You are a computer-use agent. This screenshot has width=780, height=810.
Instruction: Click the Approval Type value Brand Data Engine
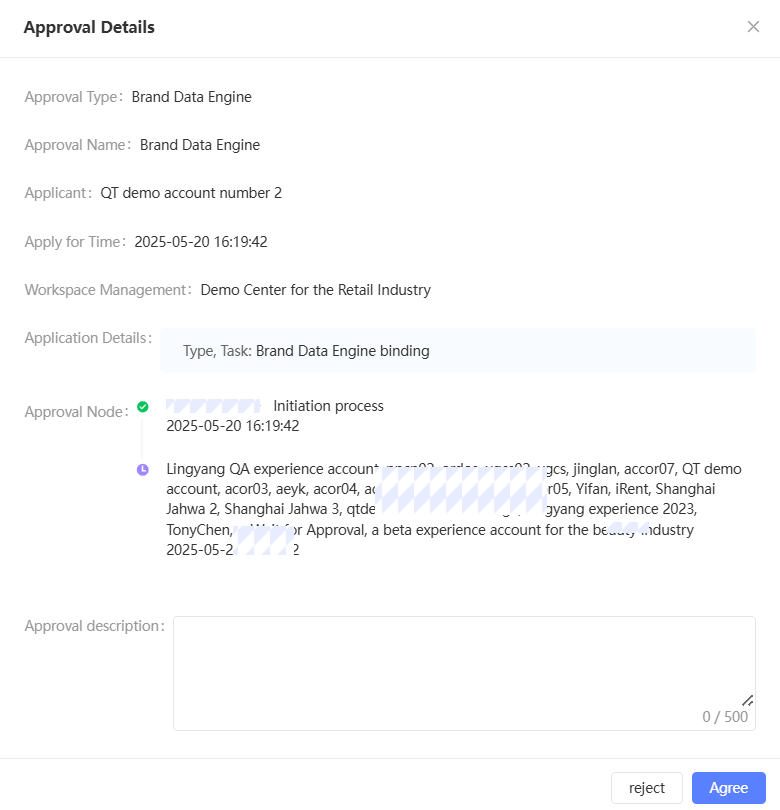[x=191, y=97]
